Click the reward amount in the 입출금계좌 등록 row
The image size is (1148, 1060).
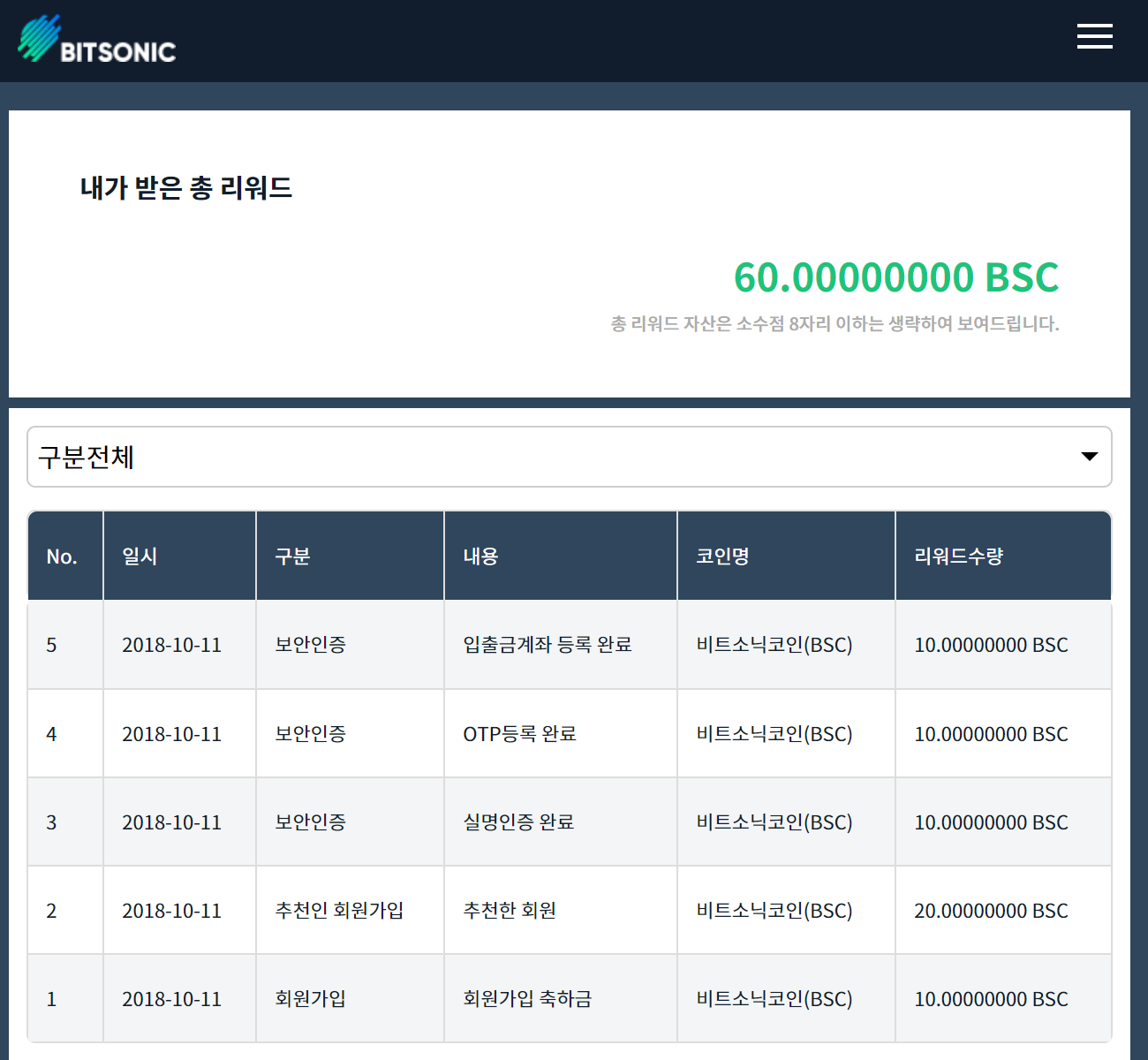point(991,645)
